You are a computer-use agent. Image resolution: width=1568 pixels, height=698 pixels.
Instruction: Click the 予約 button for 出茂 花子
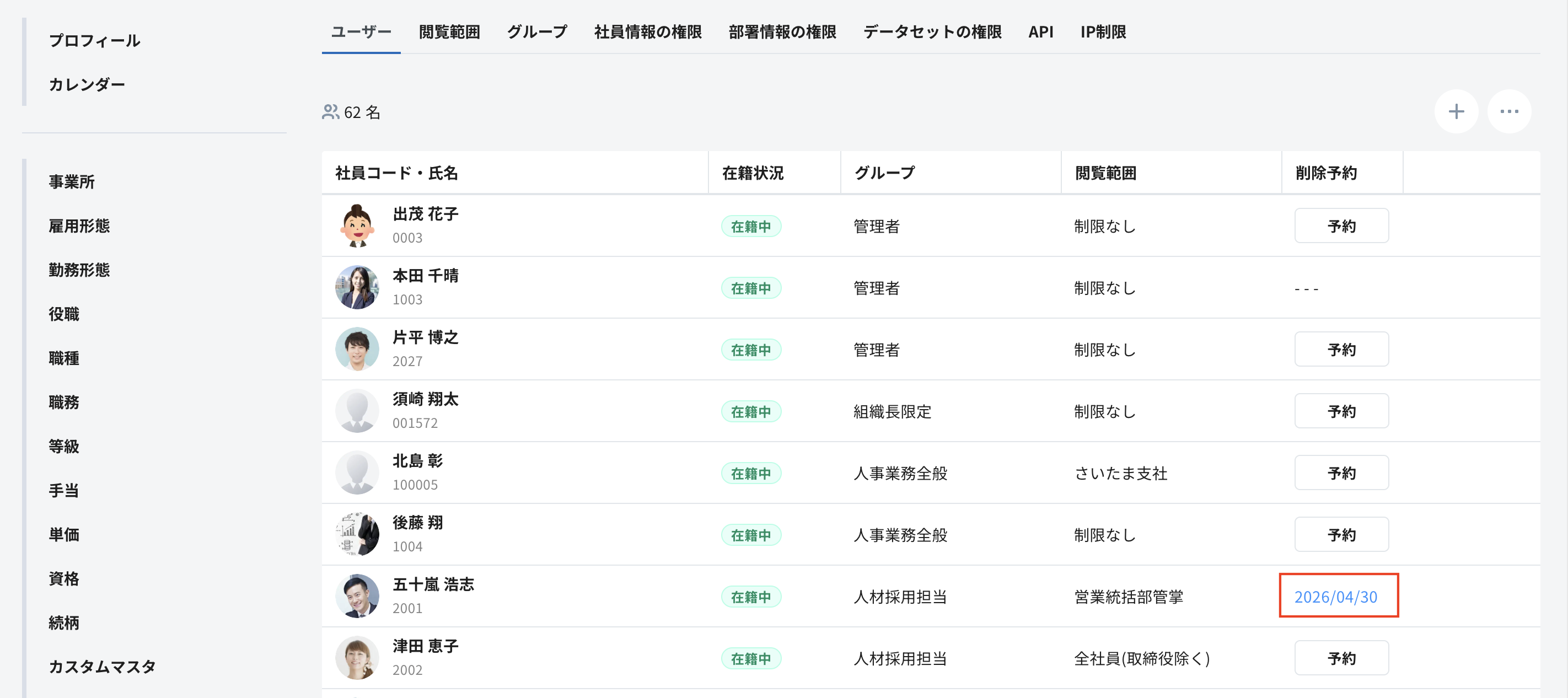point(1341,225)
